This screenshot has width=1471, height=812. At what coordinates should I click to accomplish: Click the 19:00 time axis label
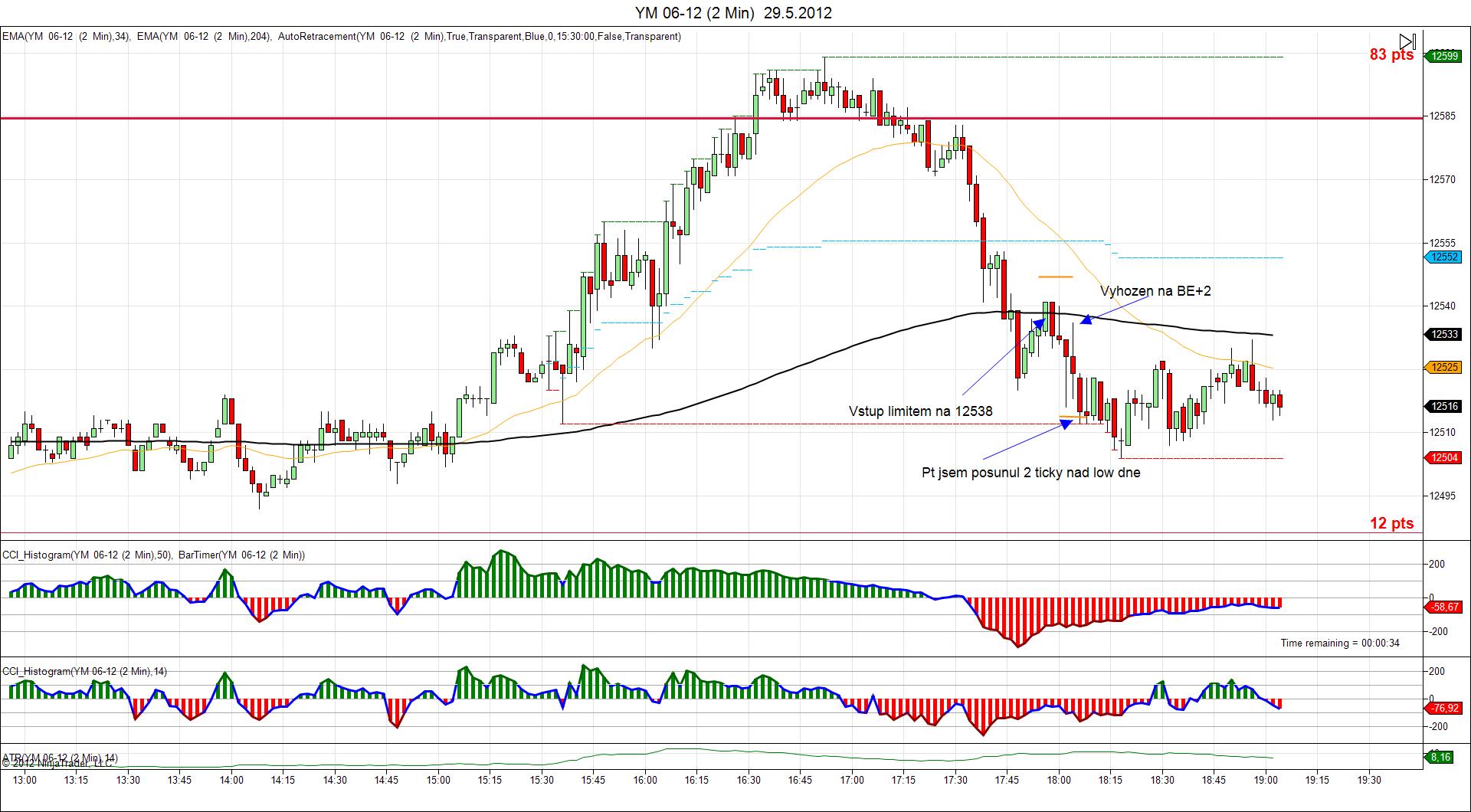click(1266, 780)
